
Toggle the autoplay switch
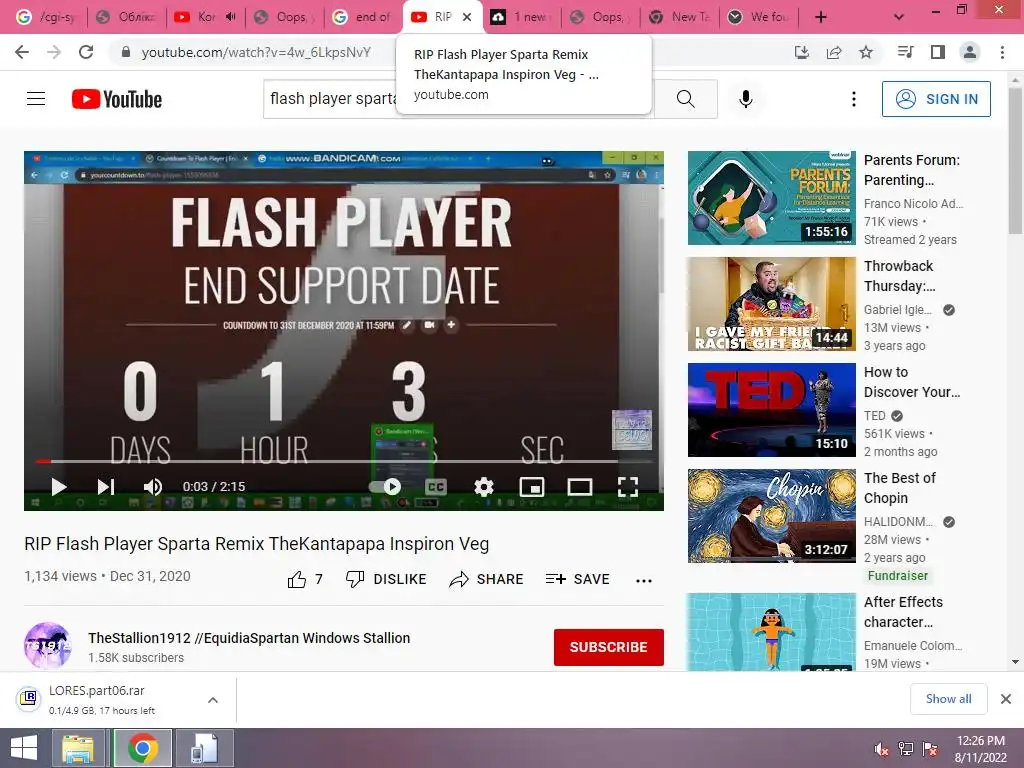385,487
